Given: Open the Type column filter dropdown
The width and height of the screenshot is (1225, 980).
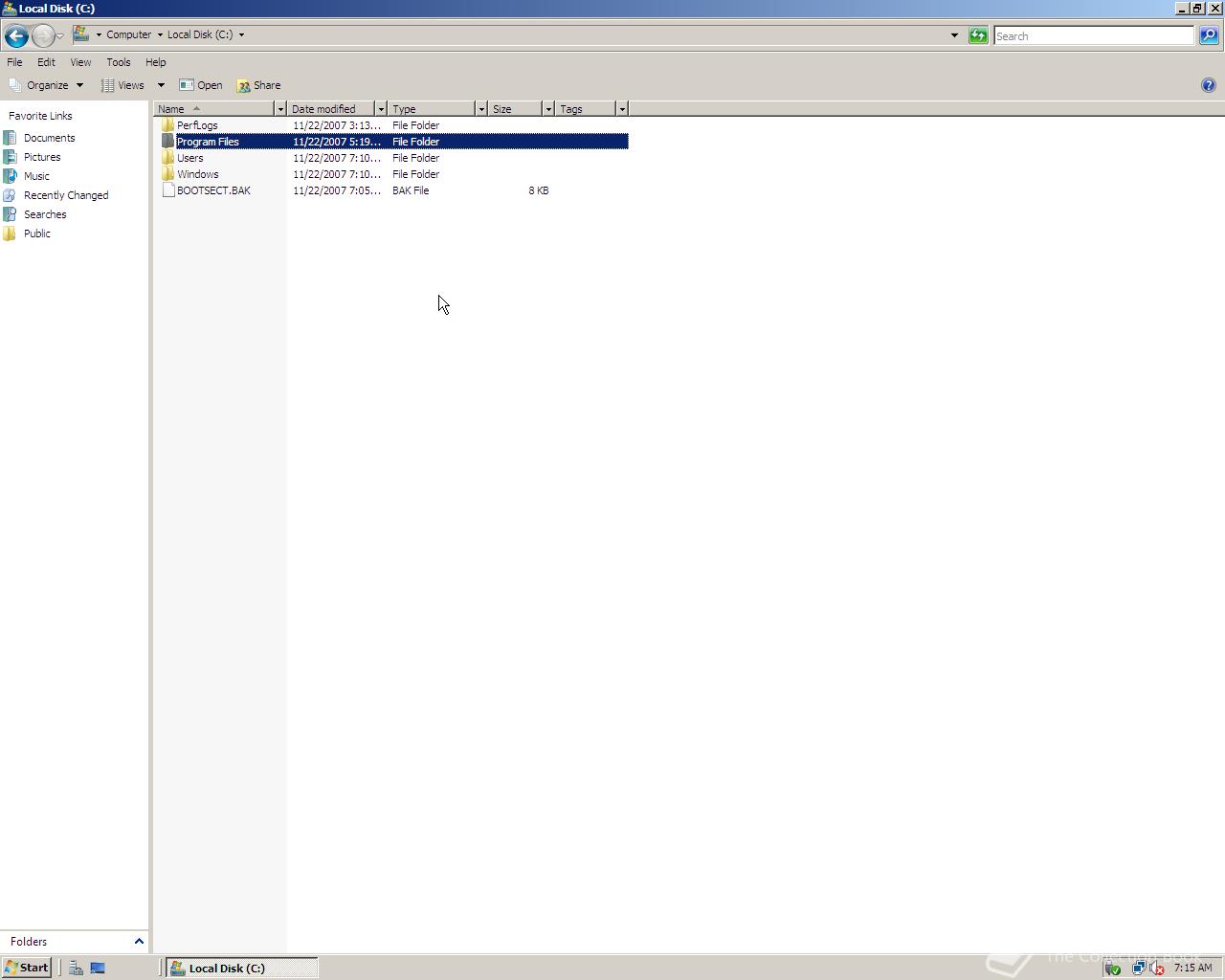Looking at the screenshot, I should pos(481,109).
